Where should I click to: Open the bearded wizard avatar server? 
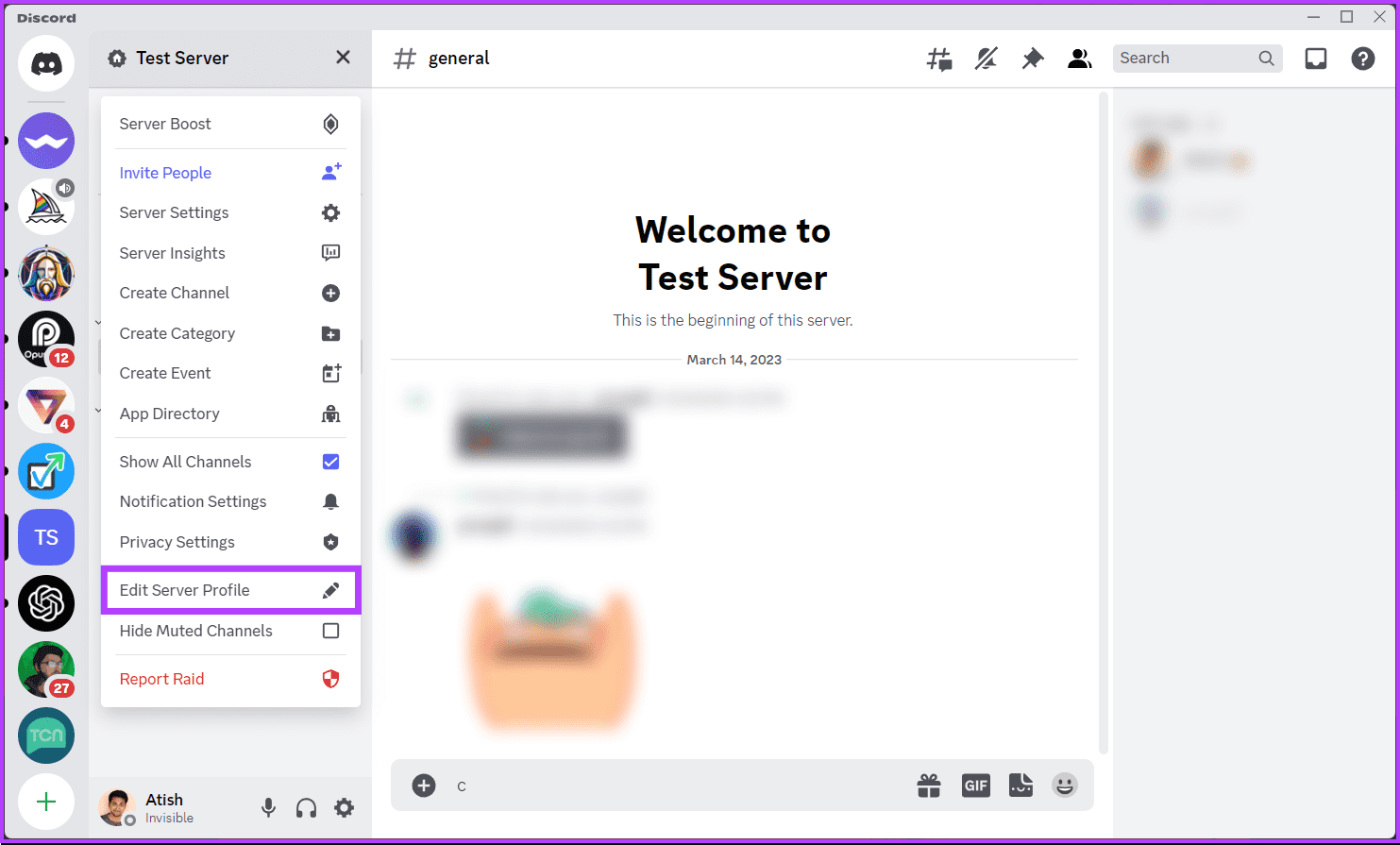[46, 273]
